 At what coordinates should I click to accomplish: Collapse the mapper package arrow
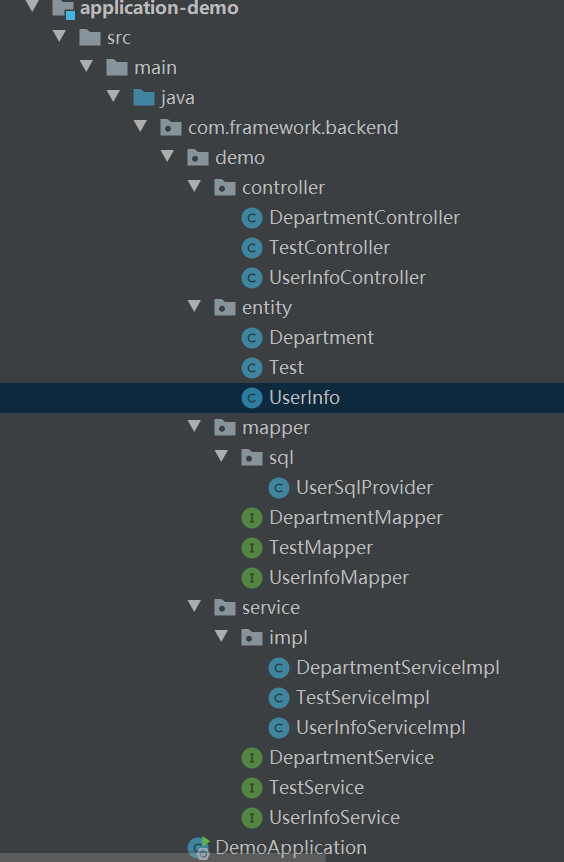pyautogui.click(x=195, y=426)
